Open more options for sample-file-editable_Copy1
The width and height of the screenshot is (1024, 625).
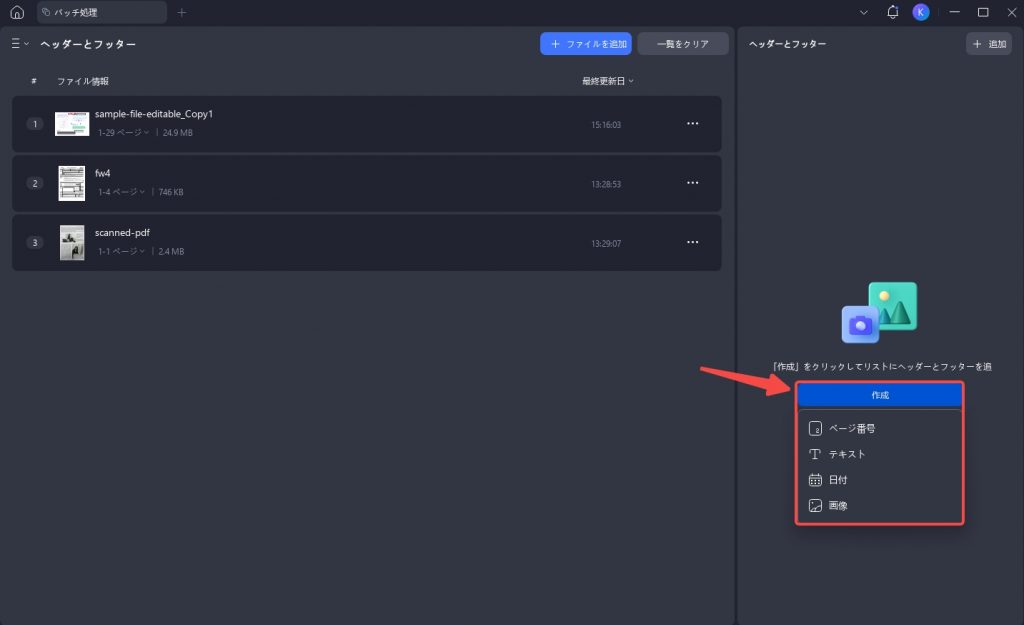[692, 123]
